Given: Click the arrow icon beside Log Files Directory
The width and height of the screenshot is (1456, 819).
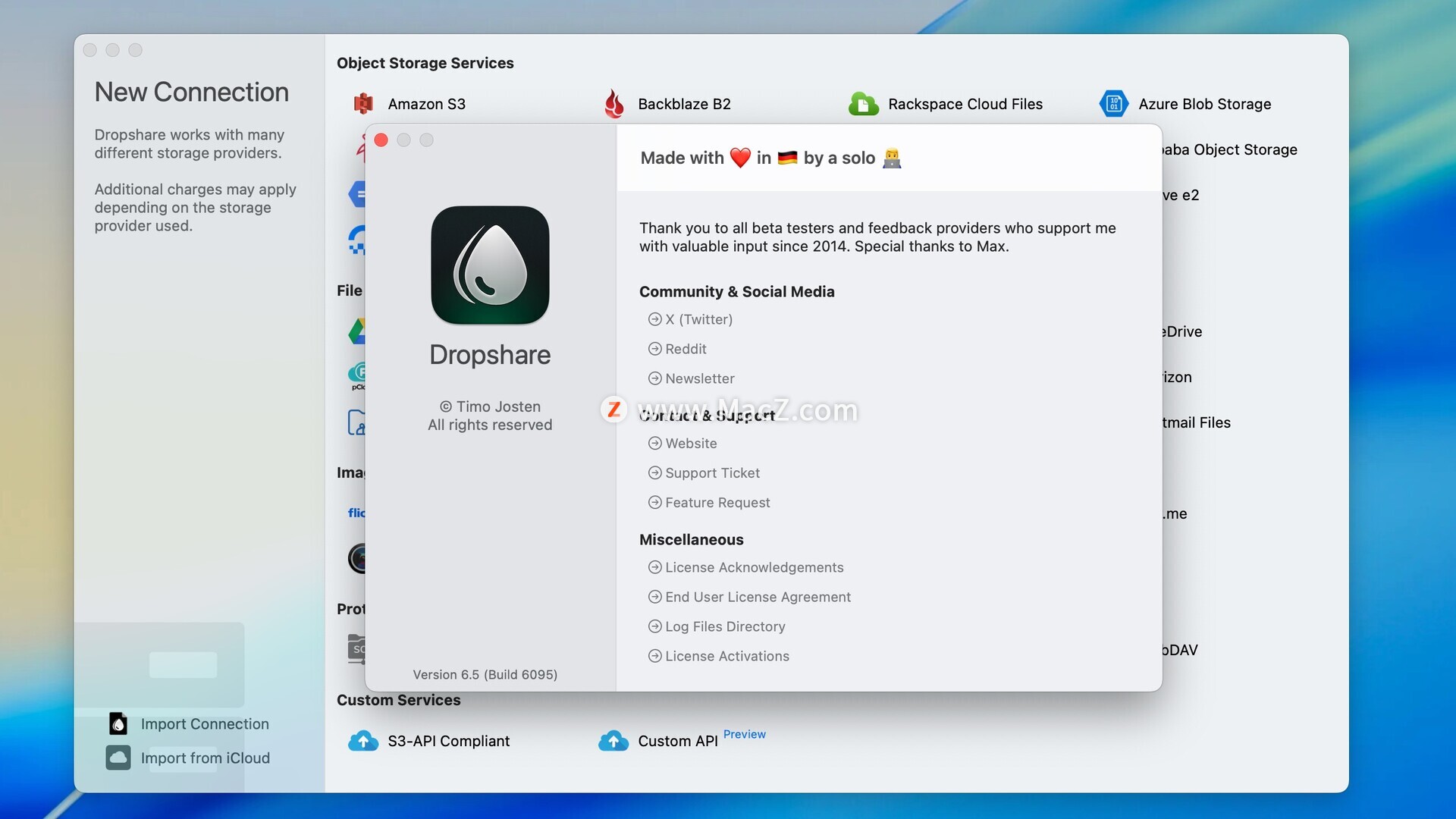Looking at the screenshot, I should [x=655, y=626].
